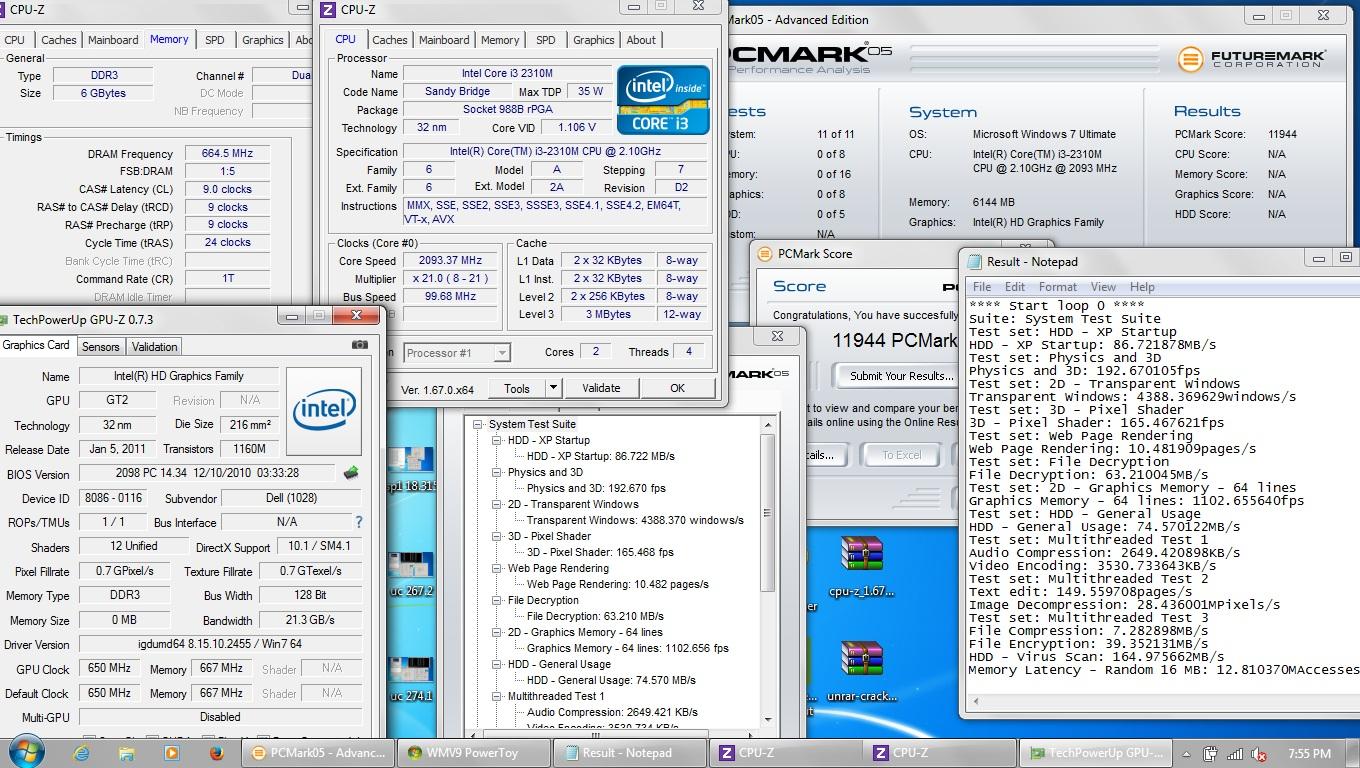Screen dimensions: 1360x768
Task: Collapse the HDD - General Usage node
Action: [x=498, y=664]
